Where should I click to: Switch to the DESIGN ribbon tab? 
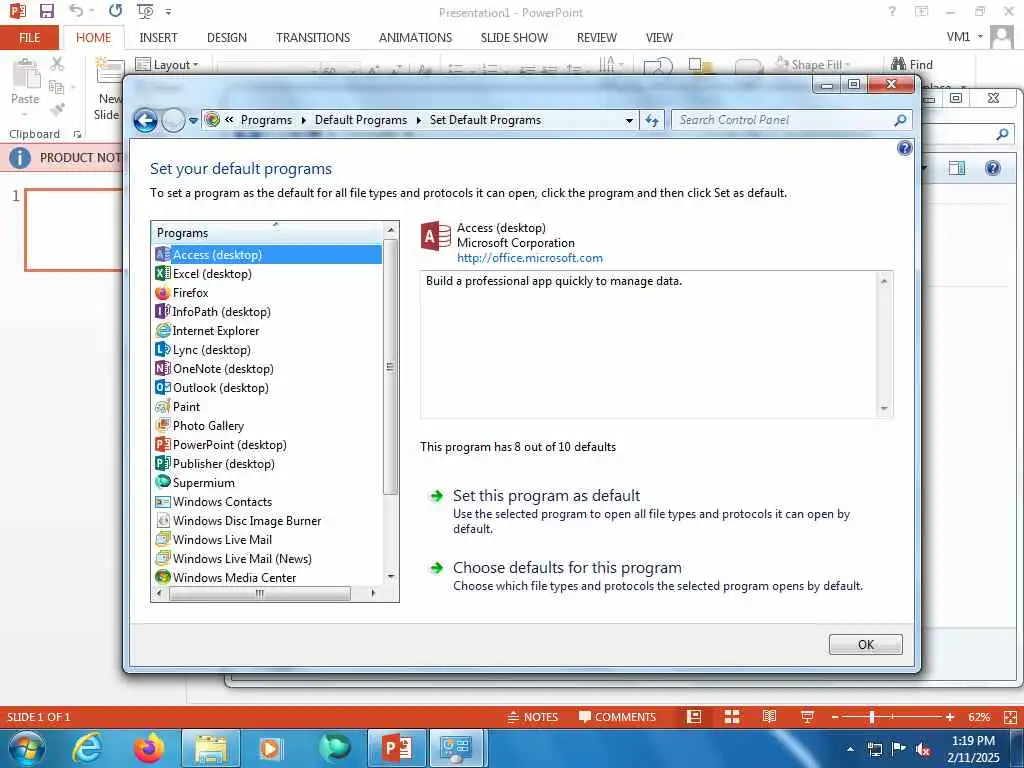click(227, 38)
